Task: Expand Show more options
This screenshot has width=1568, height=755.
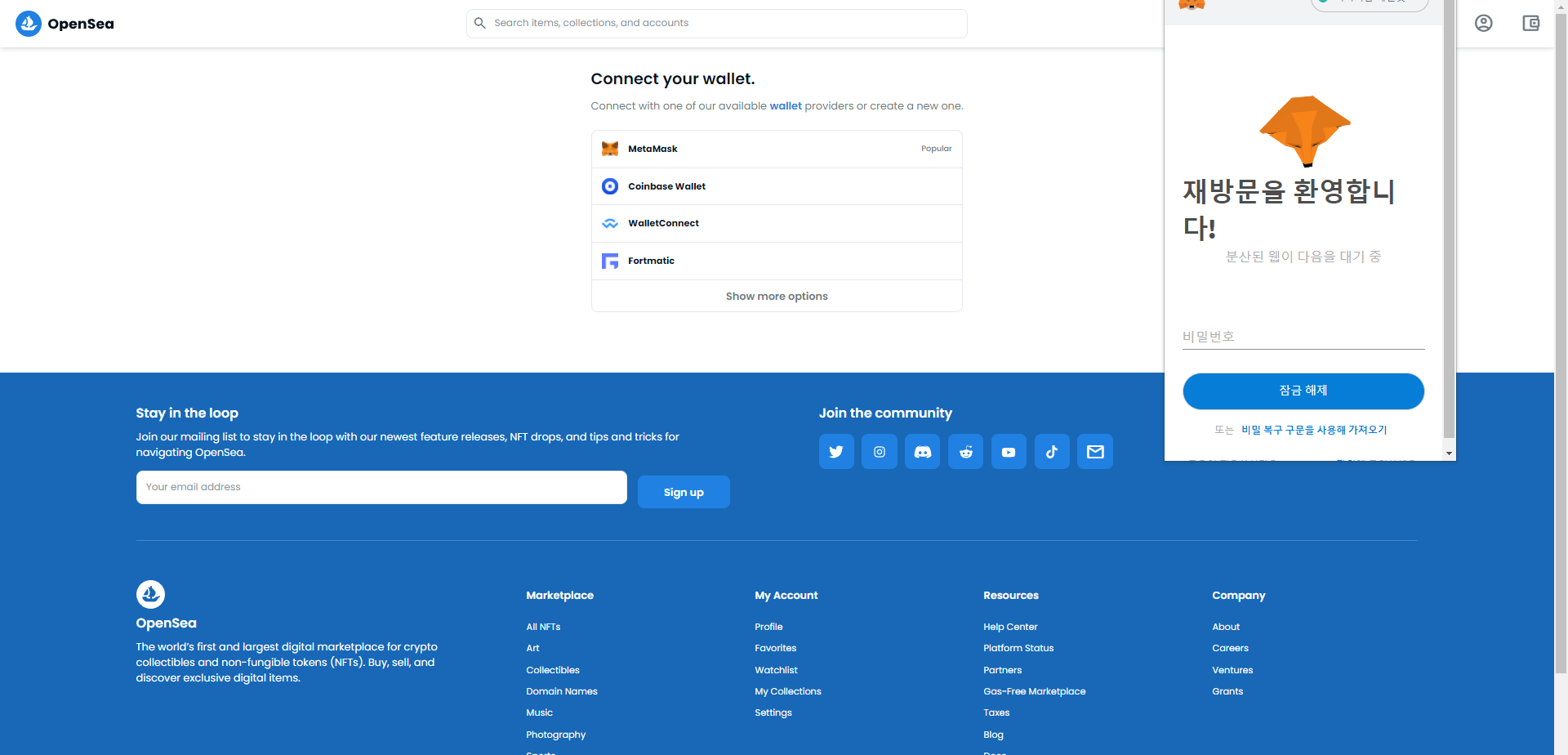Action: pyautogui.click(x=777, y=296)
